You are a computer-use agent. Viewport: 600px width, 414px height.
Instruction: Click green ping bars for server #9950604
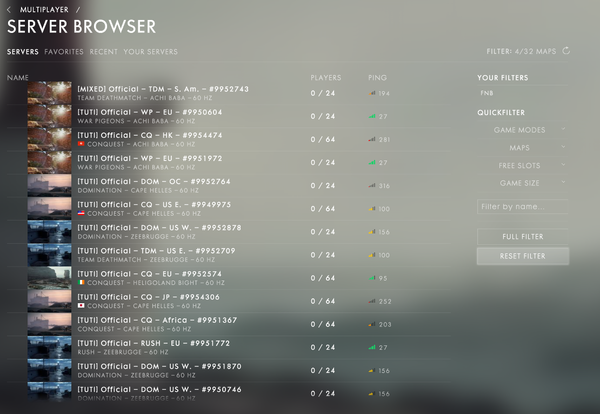tap(372, 116)
